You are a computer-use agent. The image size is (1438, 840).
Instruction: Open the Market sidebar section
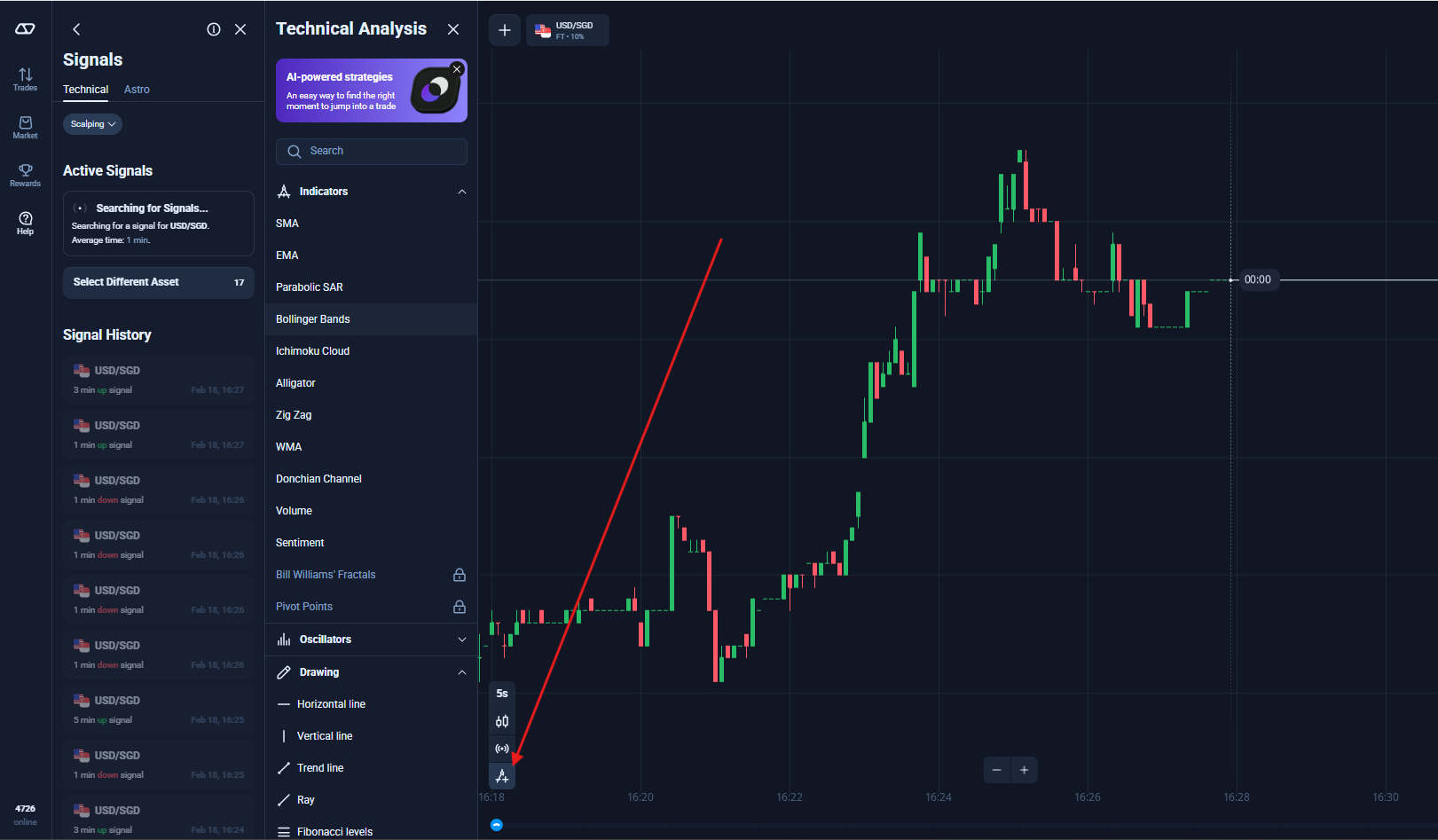coord(25,127)
